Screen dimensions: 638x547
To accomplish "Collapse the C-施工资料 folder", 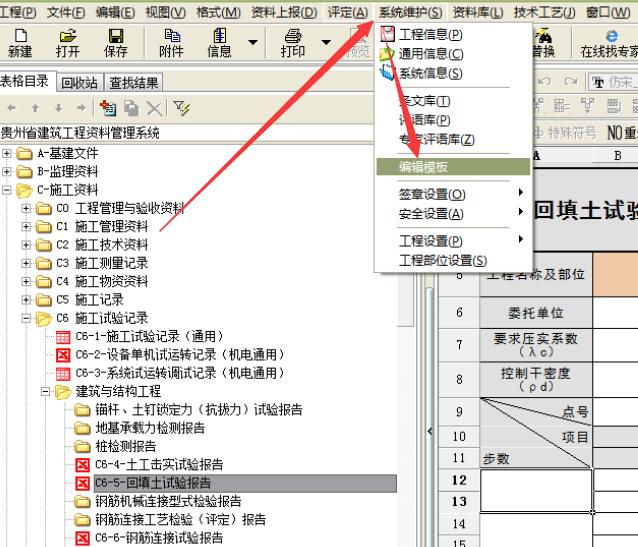I will pyautogui.click(x=7, y=190).
